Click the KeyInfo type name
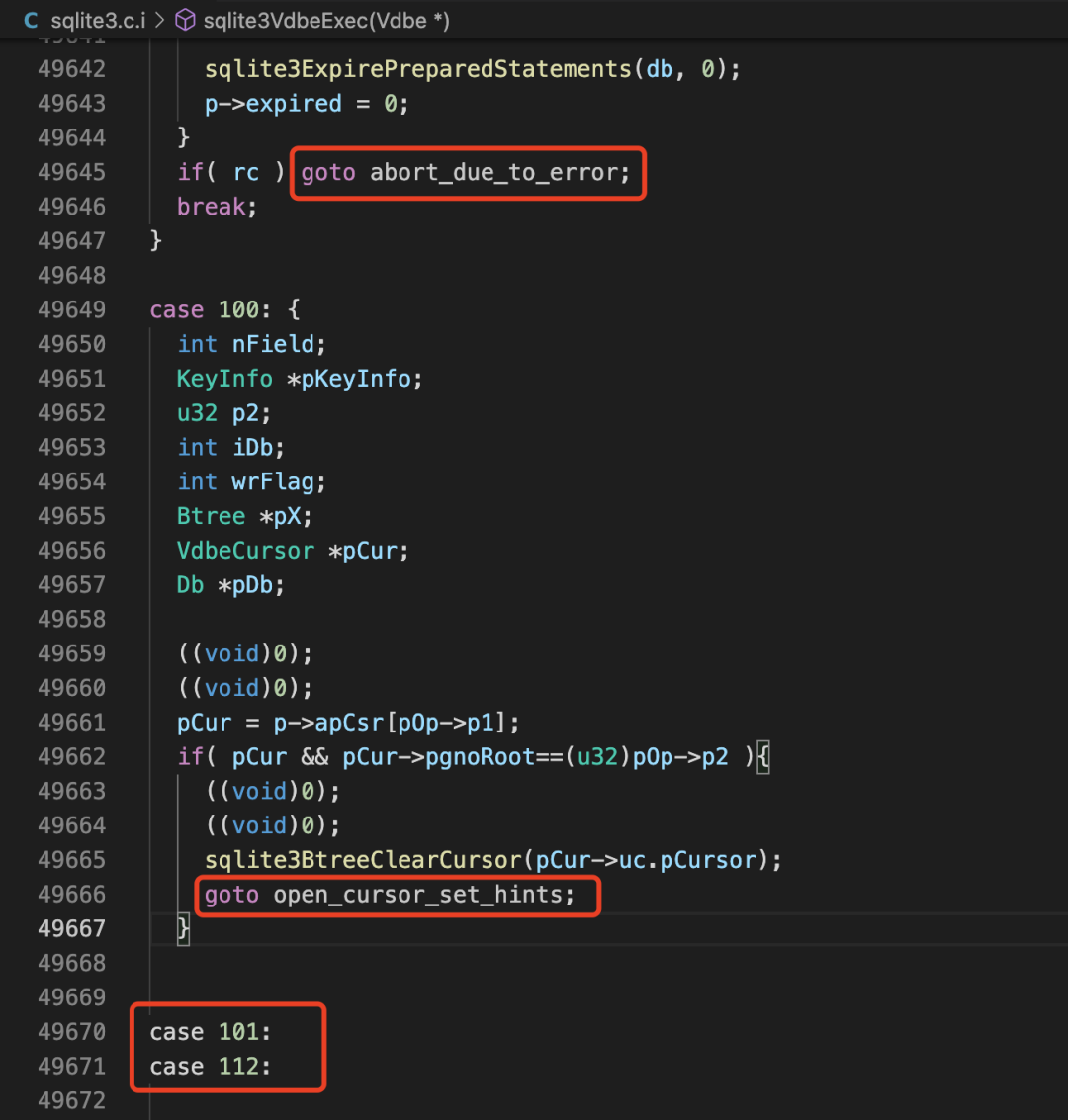Viewport: 1068px width, 1120px height. 224,379
